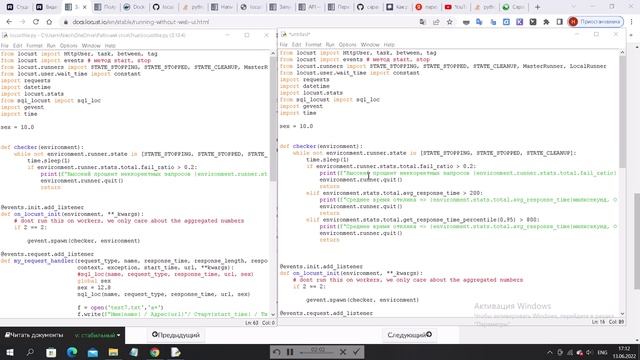640x360 pixels.
Task: Open Help menu in the untitled IDLE window
Action: (389, 44)
